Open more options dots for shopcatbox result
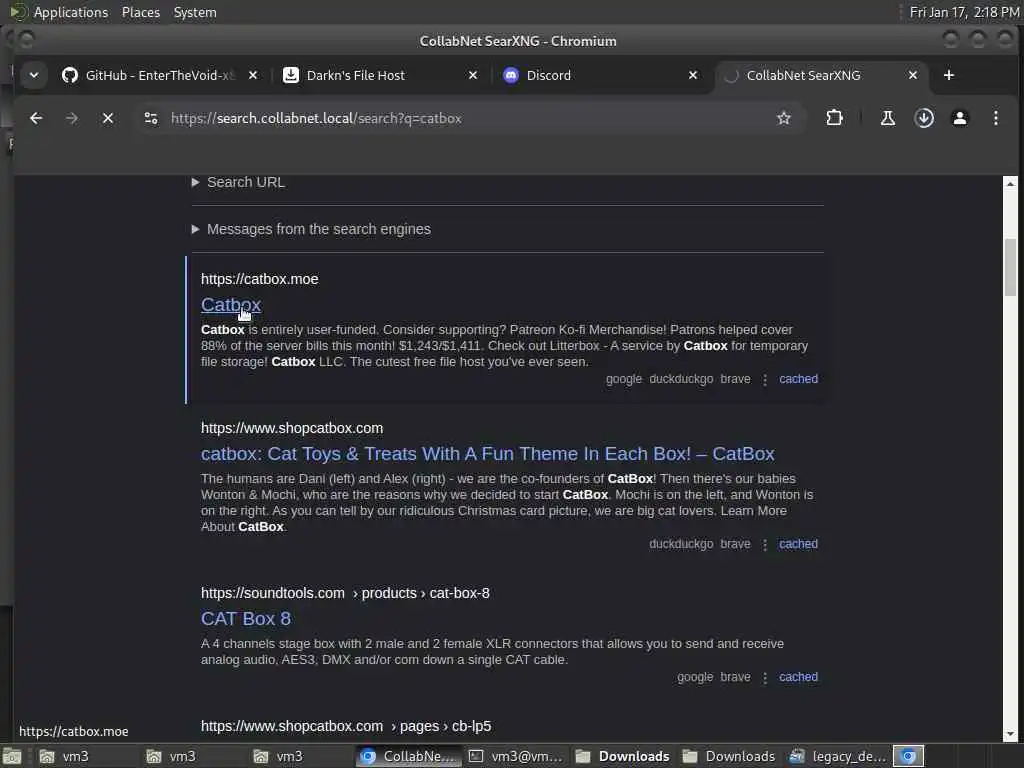This screenshot has width=1024, height=768. (x=765, y=545)
